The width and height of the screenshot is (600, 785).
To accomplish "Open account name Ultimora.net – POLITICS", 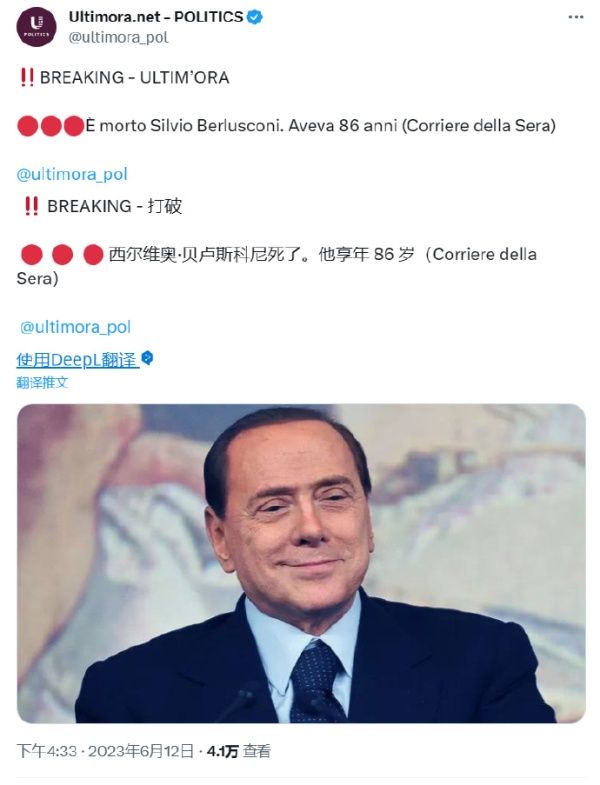I will point(156,17).
